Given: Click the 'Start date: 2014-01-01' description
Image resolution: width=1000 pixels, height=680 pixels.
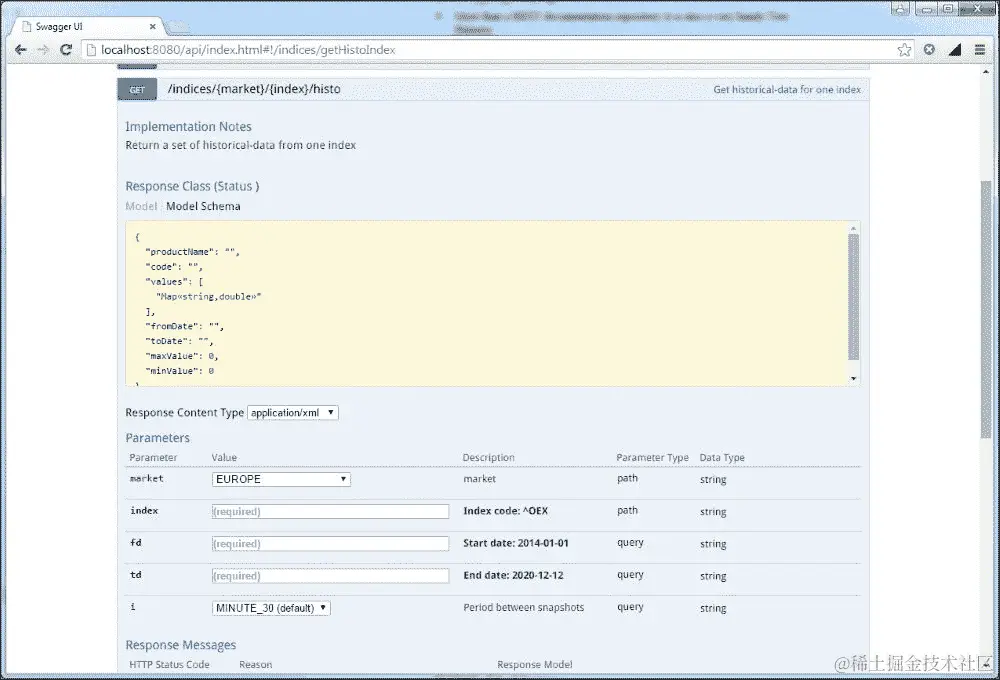Looking at the screenshot, I should click(x=516, y=543).
